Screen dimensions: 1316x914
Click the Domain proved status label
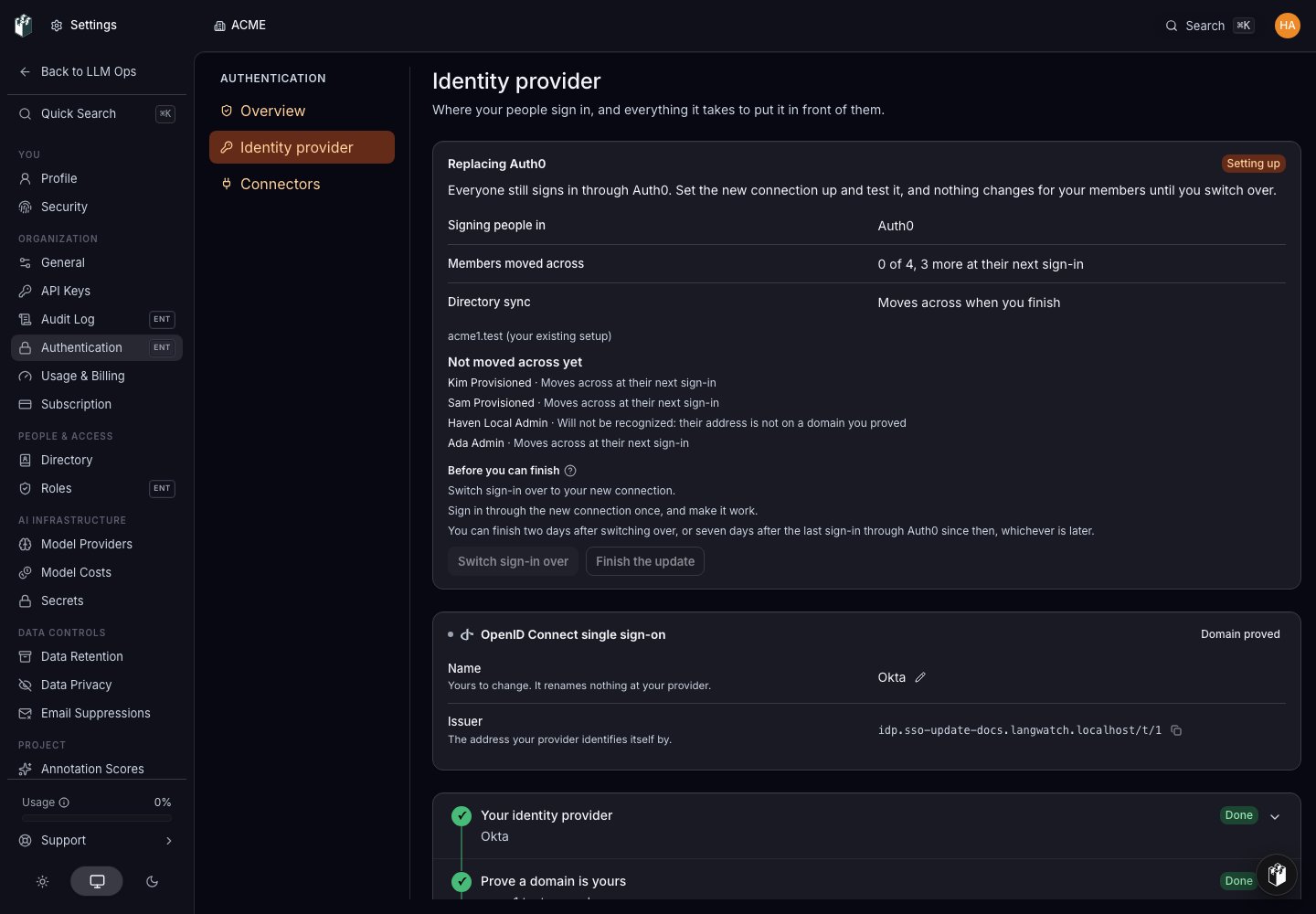click(1240, 634)
